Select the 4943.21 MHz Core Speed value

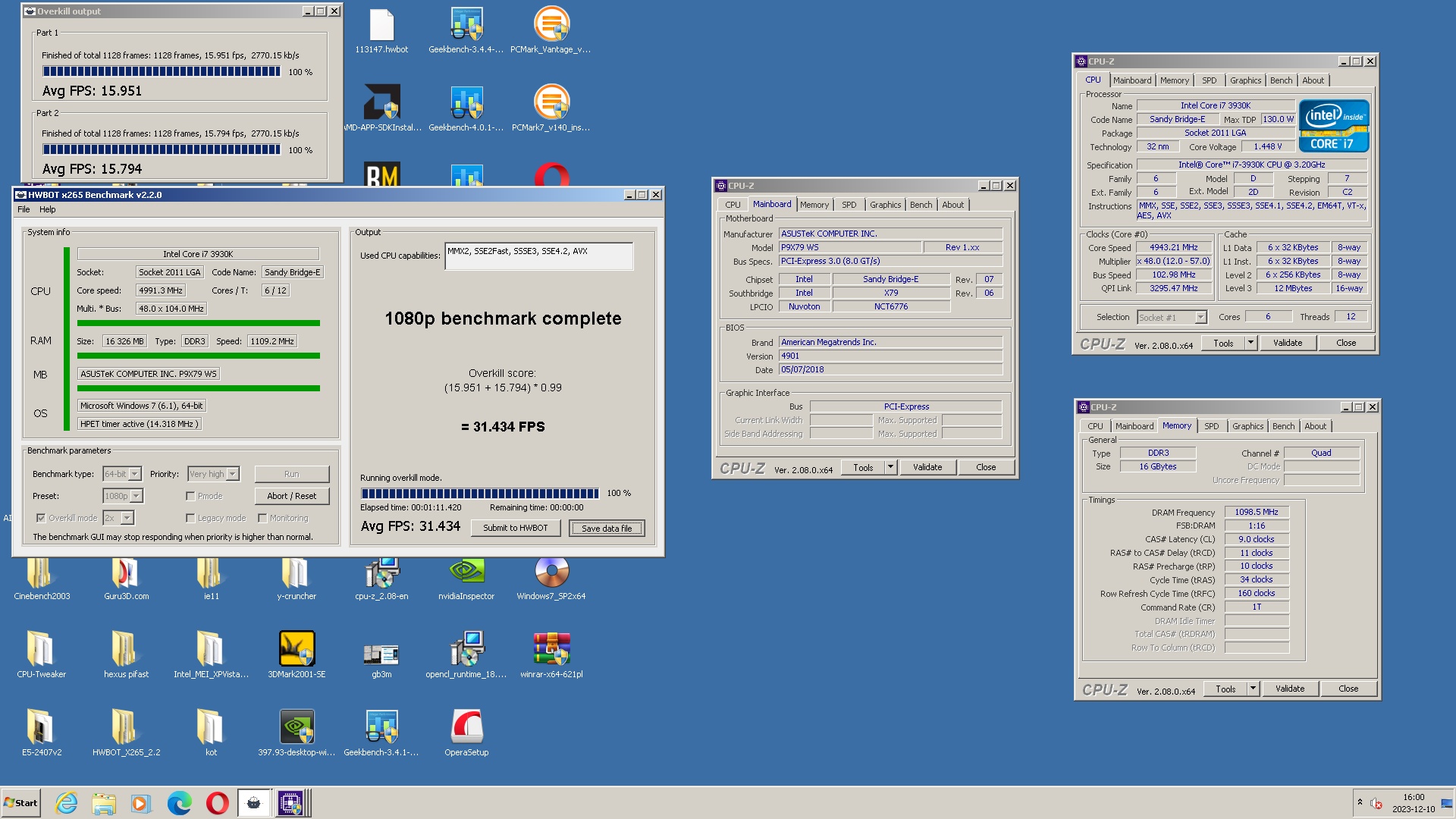[1173, 248]
